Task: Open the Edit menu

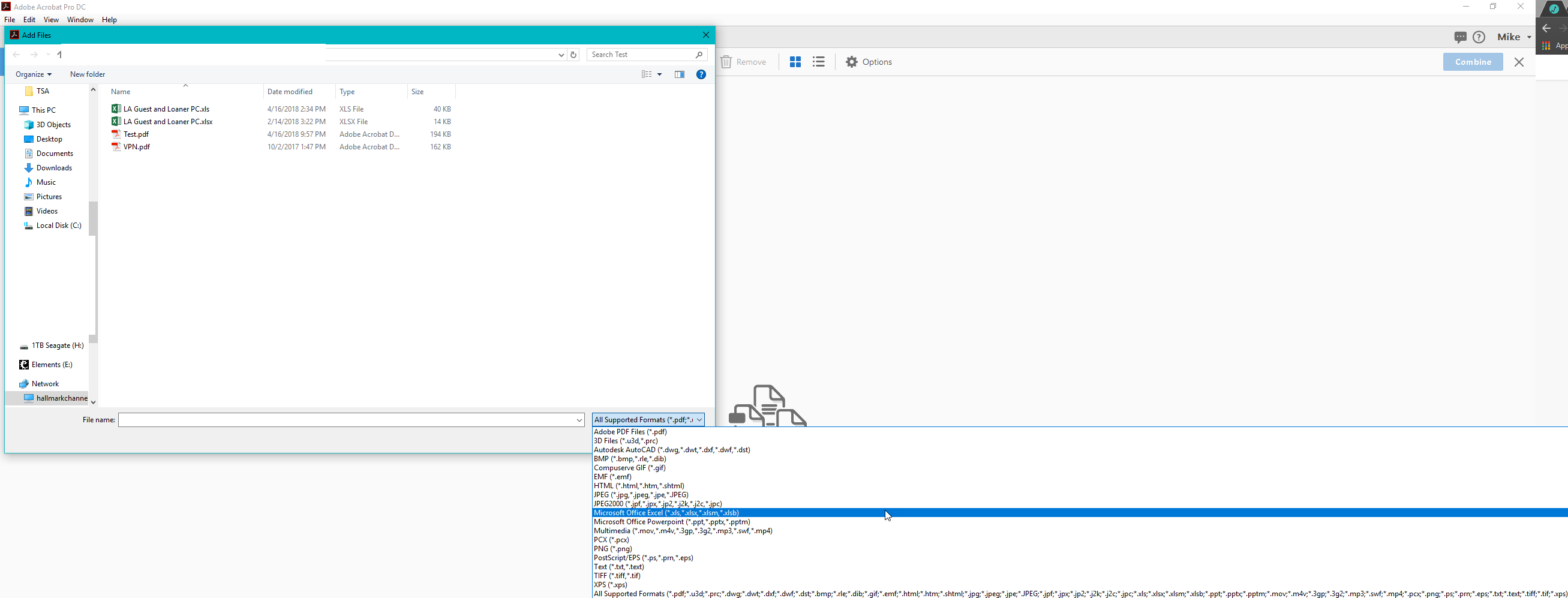Action: click(29, 19)
